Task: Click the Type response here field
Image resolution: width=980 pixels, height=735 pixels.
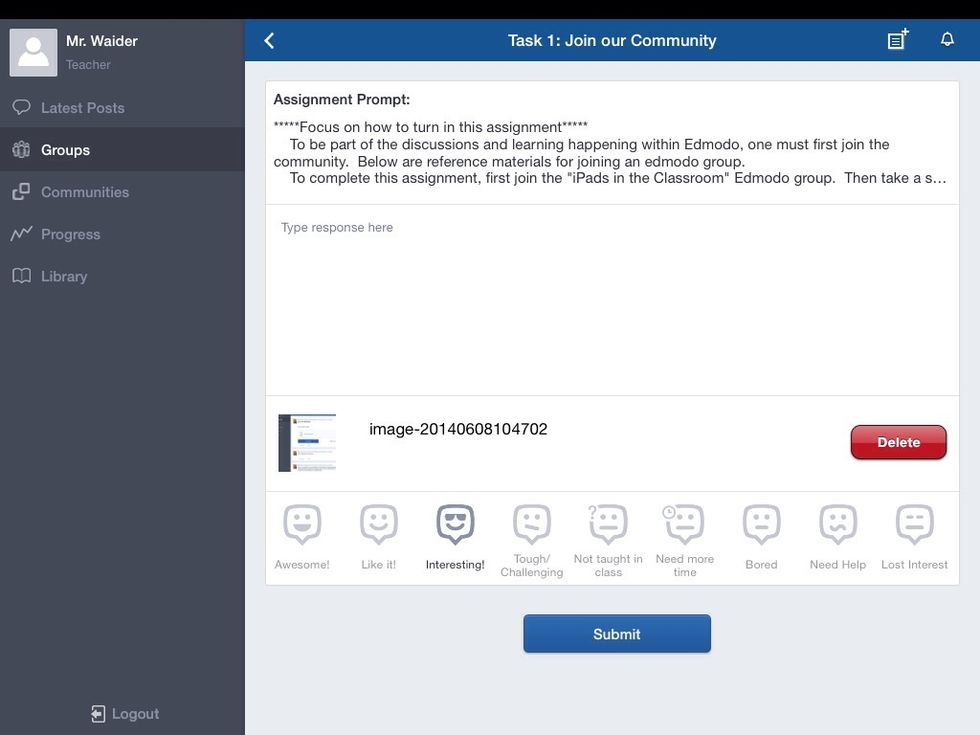Action: pyautogui.click(x=612, y=300)
